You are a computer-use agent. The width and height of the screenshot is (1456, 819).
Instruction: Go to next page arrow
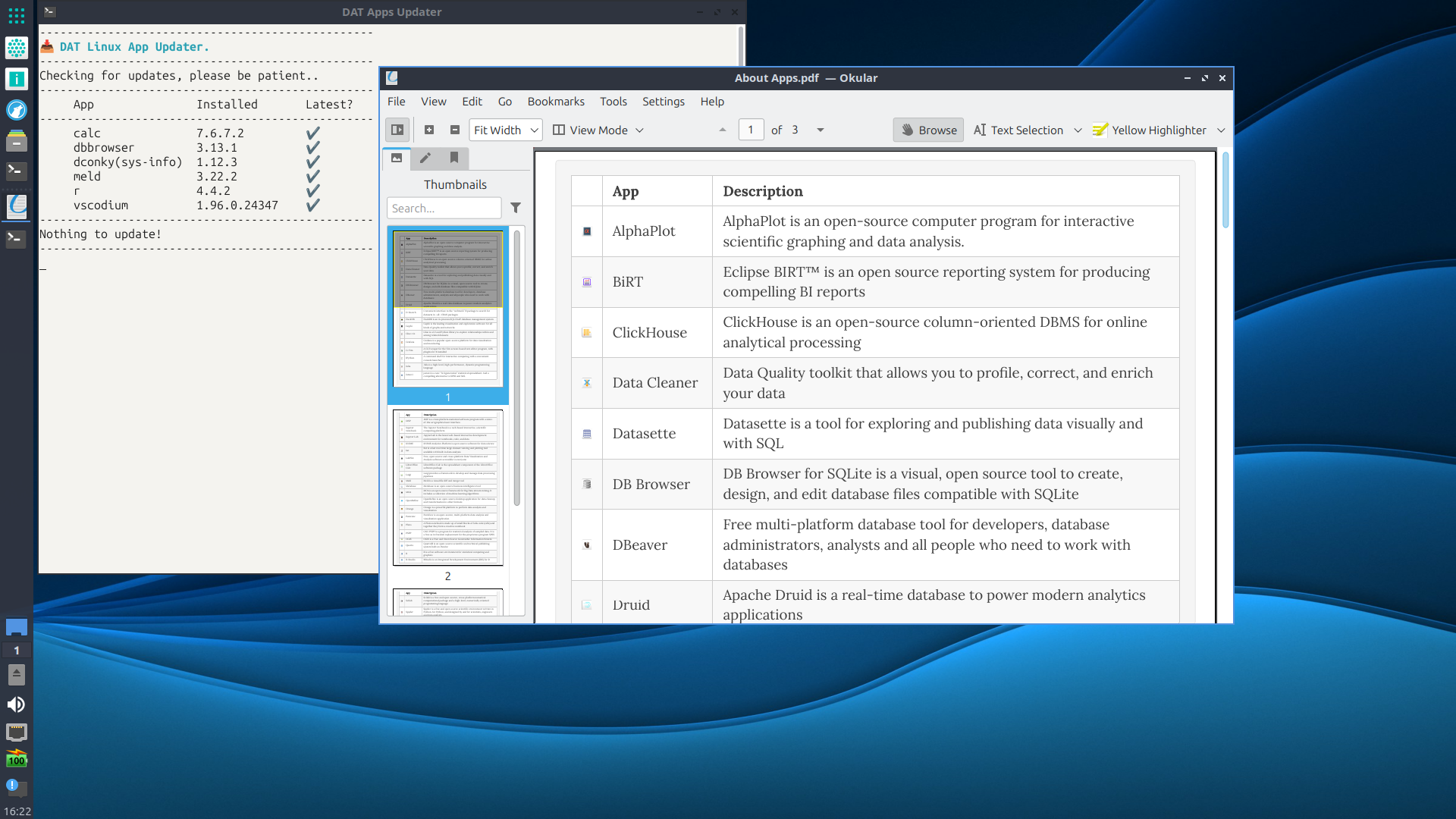pos(821,130)
